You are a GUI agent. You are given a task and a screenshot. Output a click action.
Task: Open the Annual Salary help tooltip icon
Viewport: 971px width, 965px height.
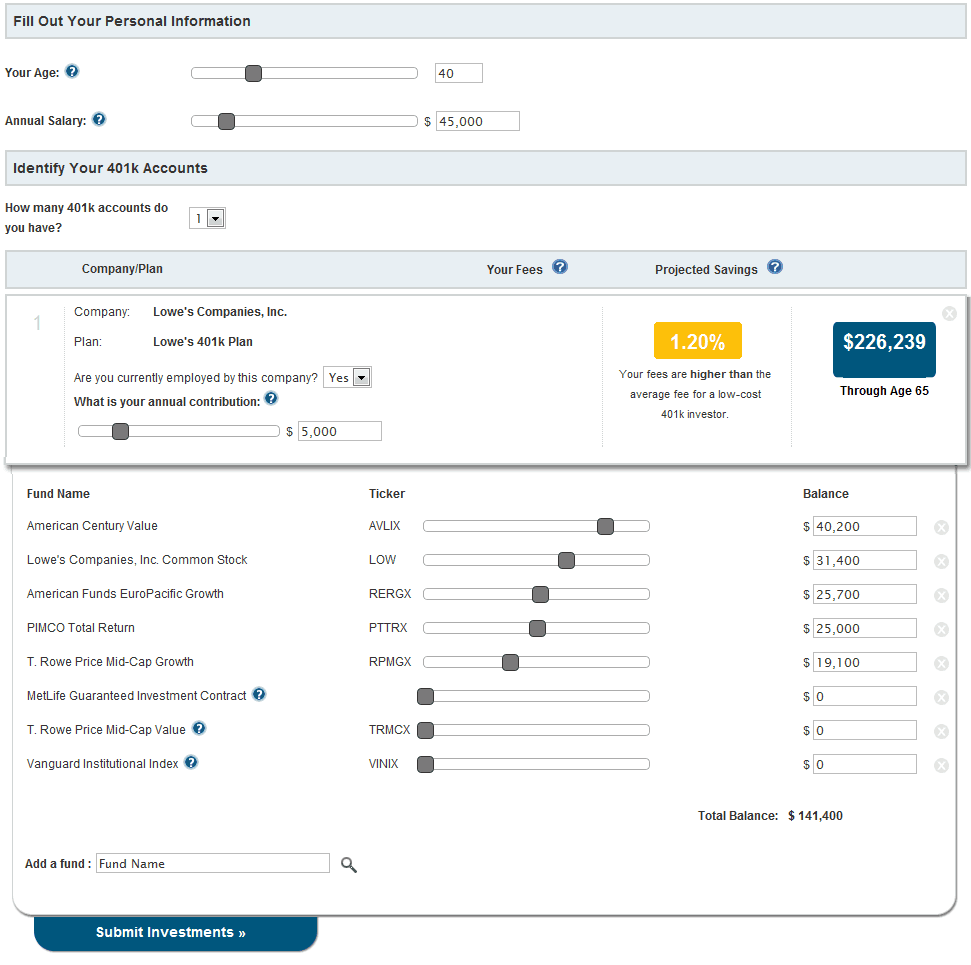(x=99, y=120)
